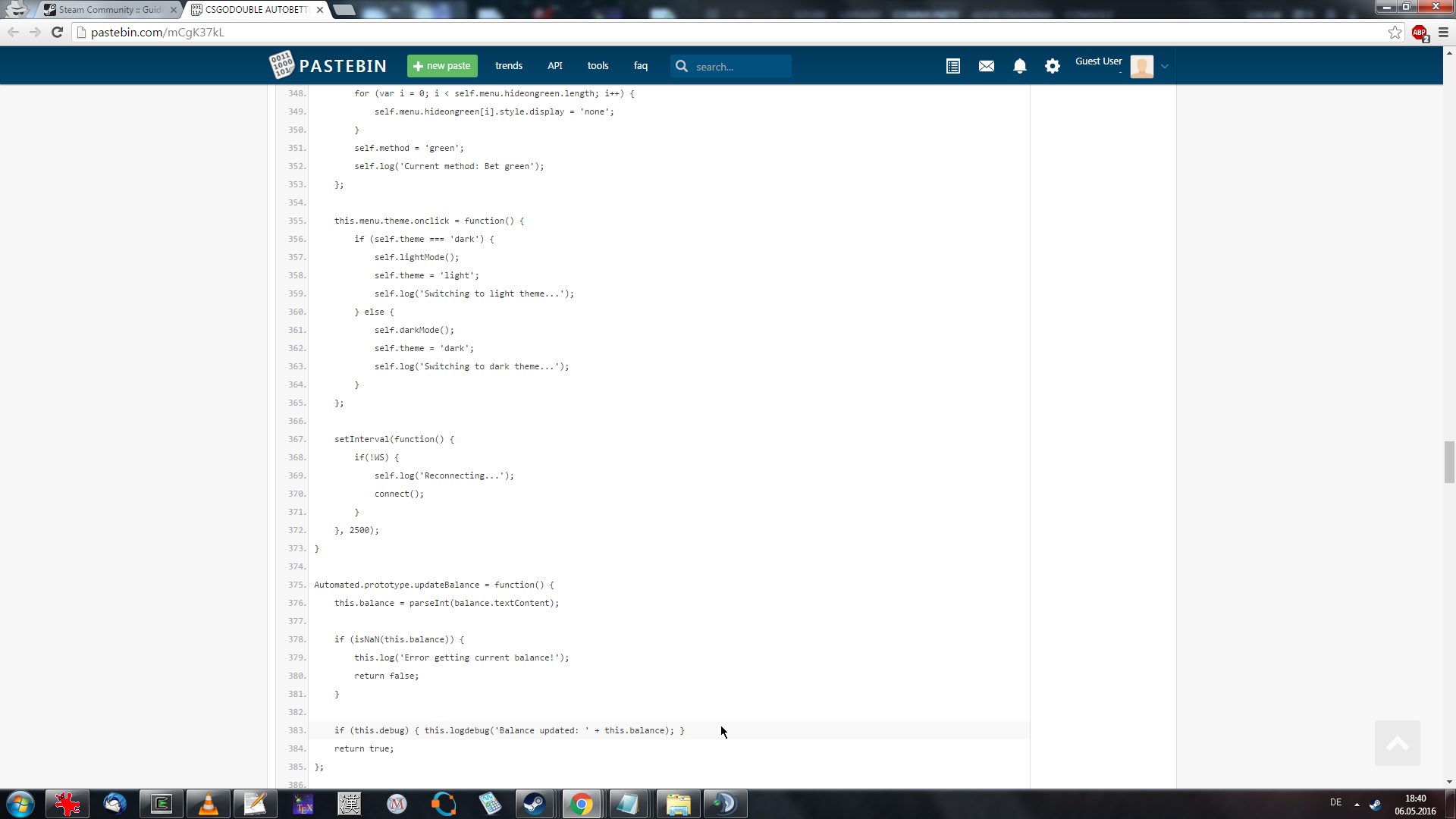1456x819 pixels.
Task: Open the Adblock Plus extension icon
Action: [x=1420, y=33]
